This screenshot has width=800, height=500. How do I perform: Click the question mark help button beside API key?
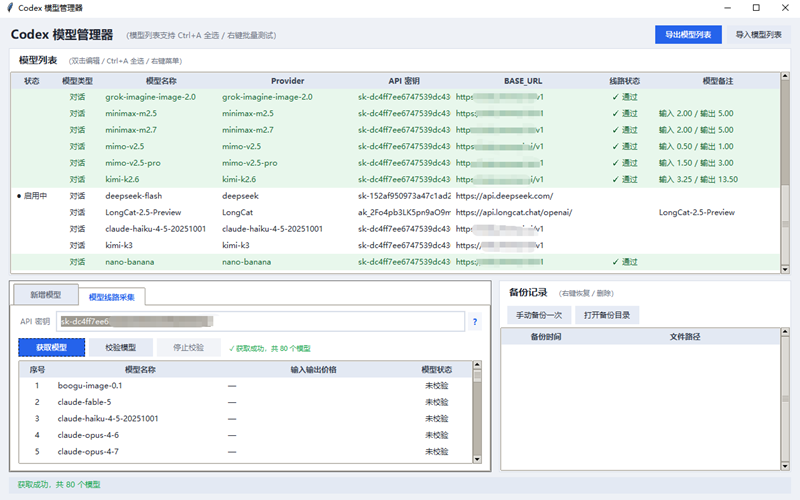pos(475,321)
